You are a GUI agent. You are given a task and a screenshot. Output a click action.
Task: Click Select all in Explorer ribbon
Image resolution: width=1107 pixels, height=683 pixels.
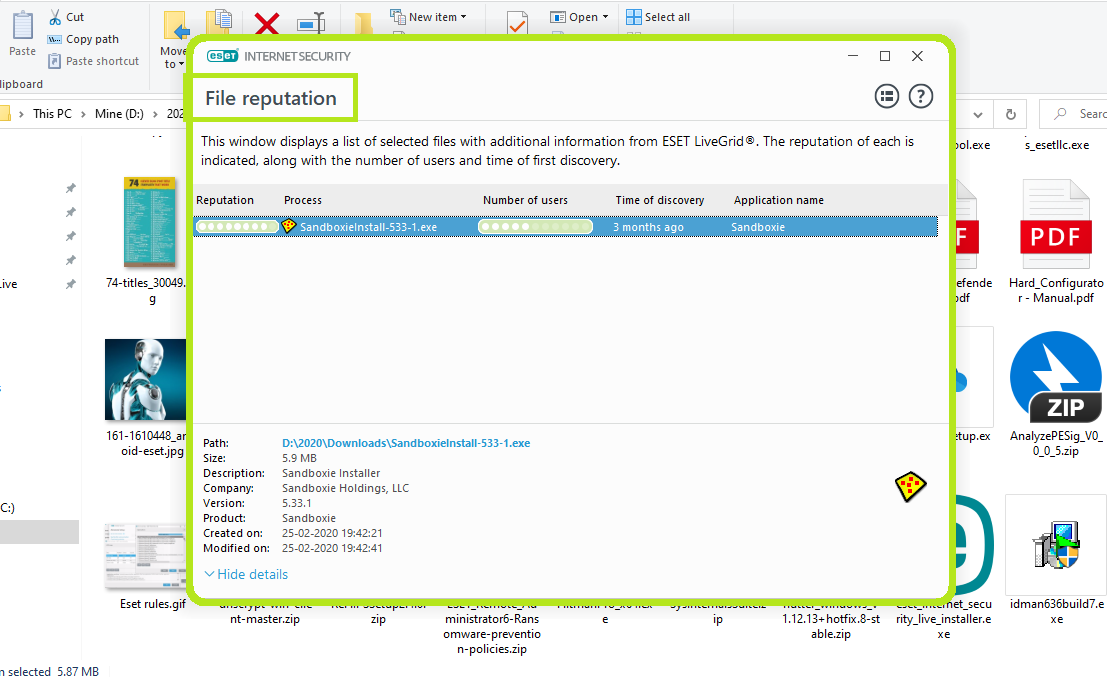point(658,17)
